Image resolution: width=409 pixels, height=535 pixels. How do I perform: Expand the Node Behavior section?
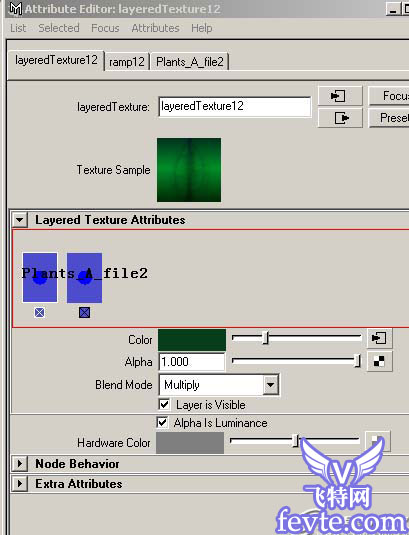point(20,464)
